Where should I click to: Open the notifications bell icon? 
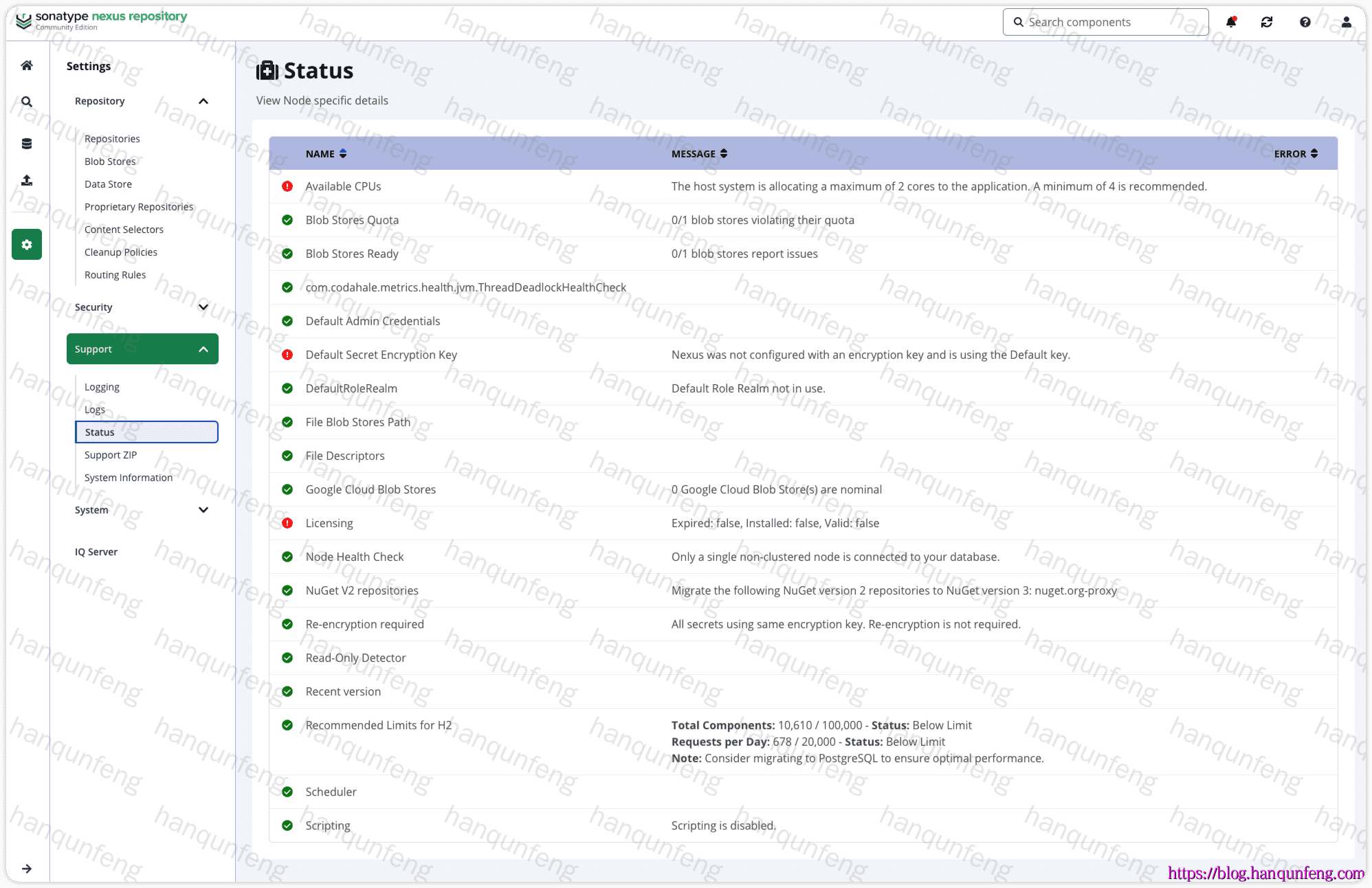point(1231,22)
